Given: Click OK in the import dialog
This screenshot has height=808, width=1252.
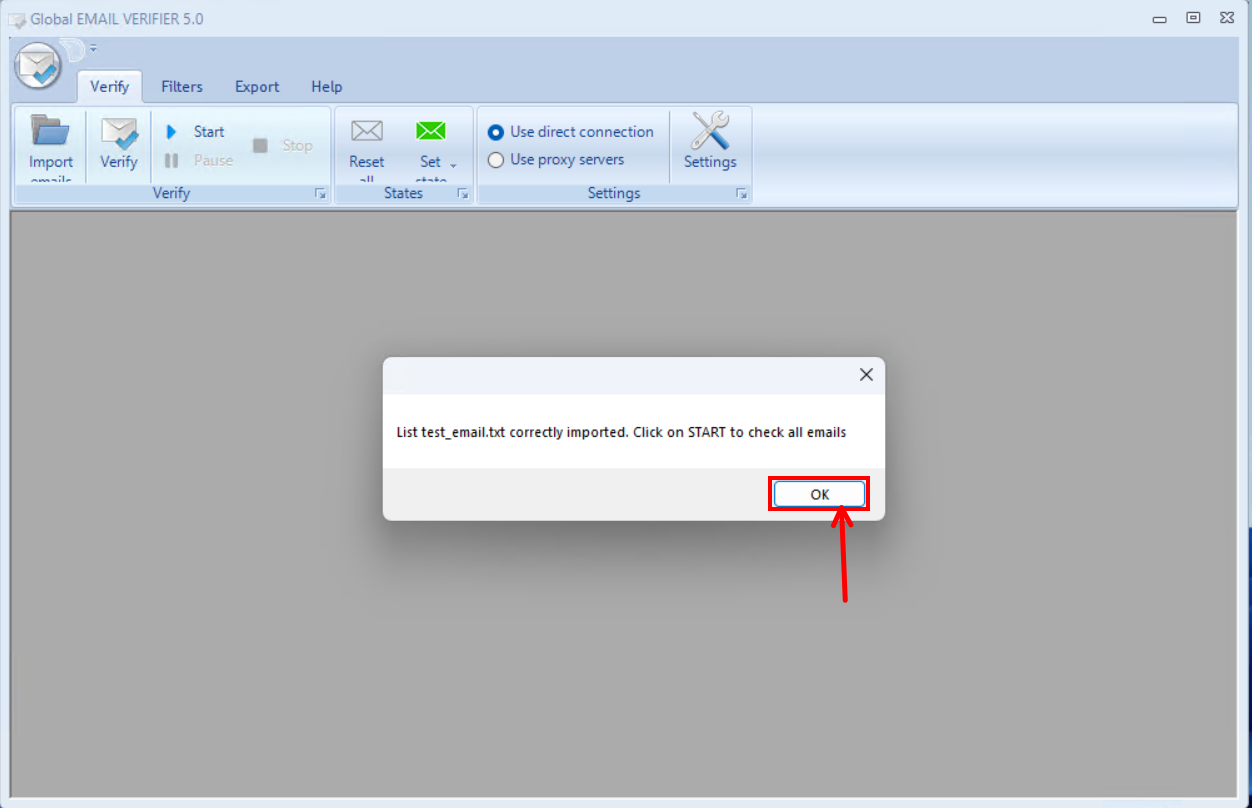Looking at the screenshot, I should [819, 494].
